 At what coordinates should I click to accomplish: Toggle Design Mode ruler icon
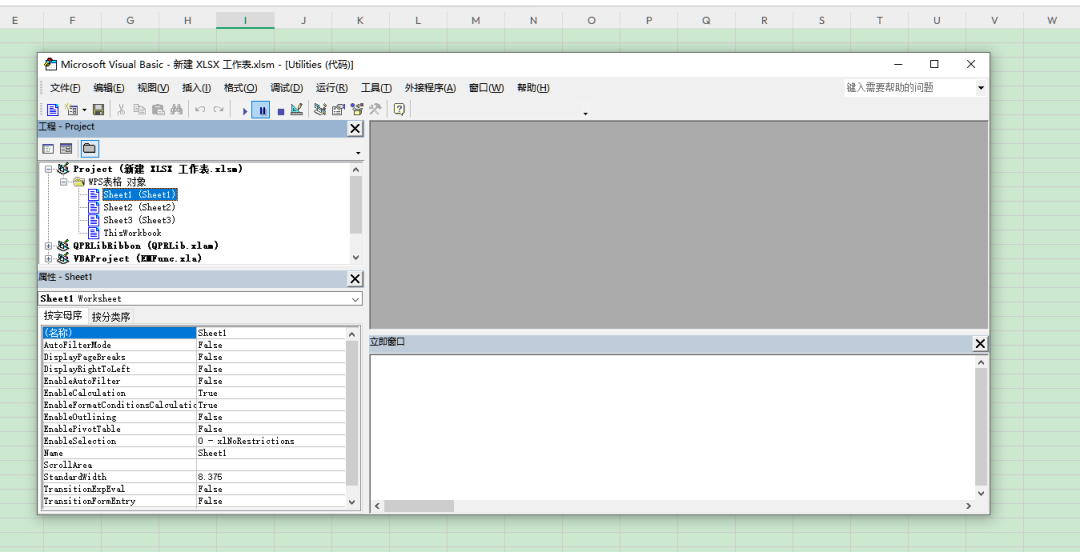point(297,110)
